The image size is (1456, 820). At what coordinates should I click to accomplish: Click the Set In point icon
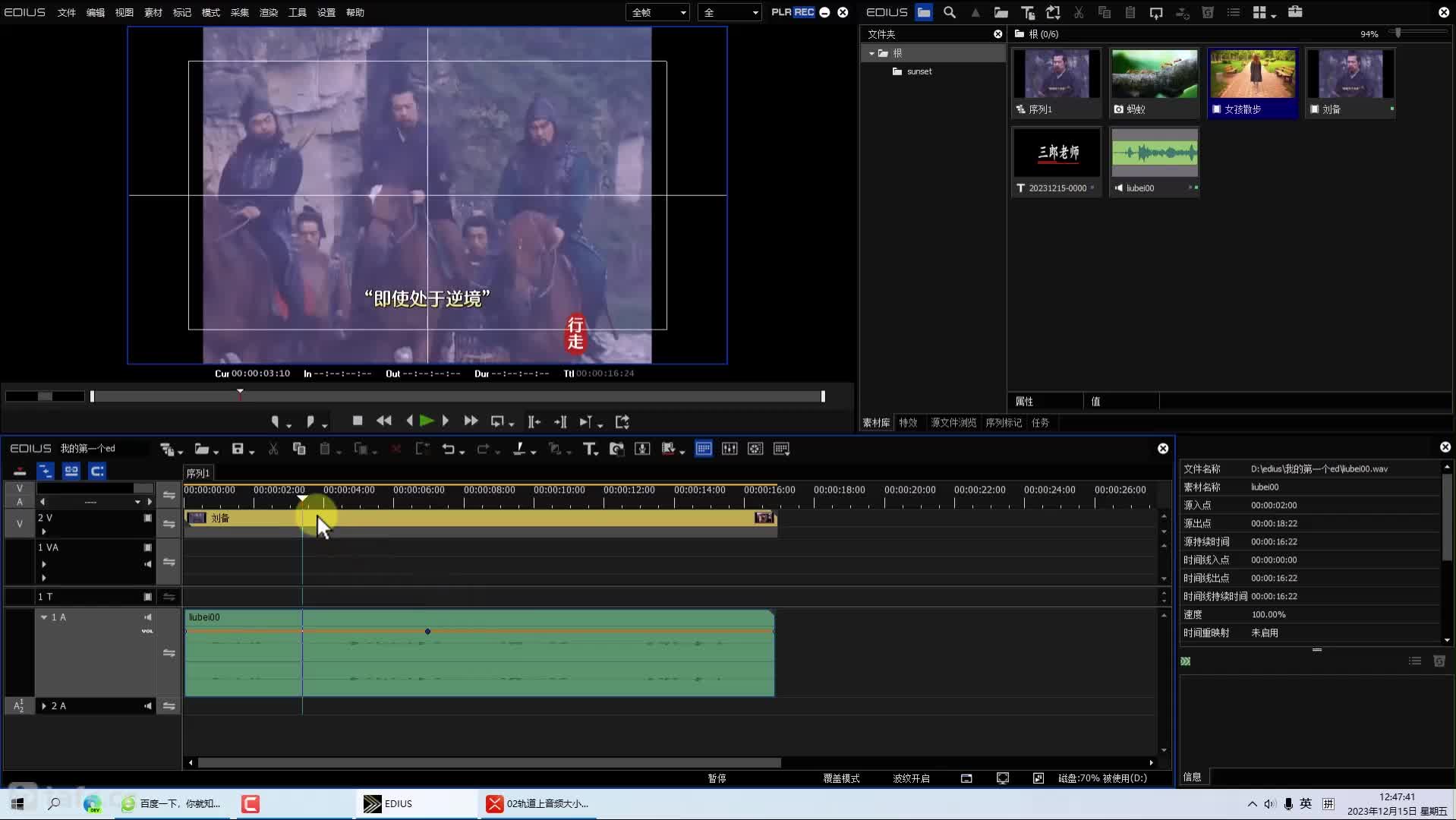(276, 421)
